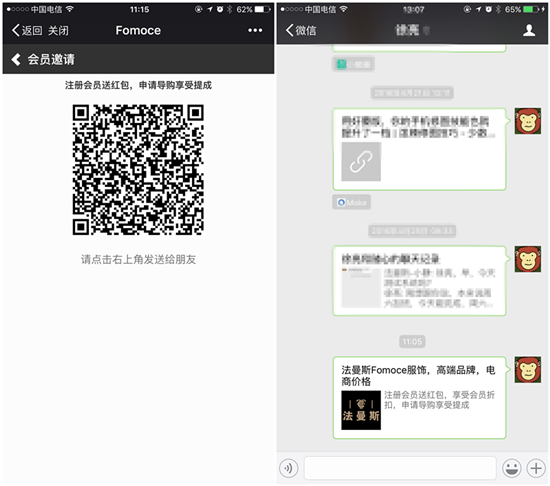The width and height of the screenshot is (550, 486).
Task: Open the emoji sticker panel
Action: coord(511,468)
